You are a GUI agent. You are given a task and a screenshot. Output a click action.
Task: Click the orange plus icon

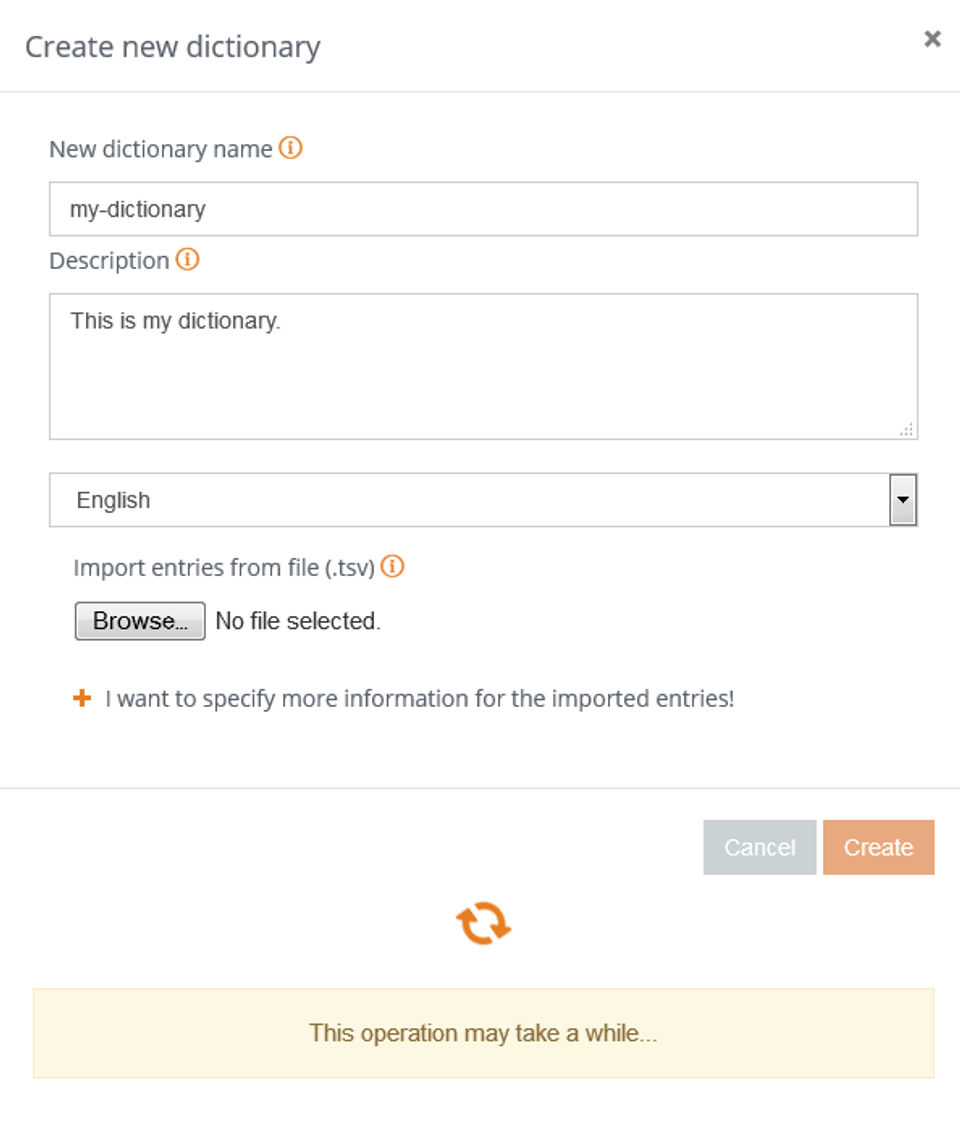(82, 698)
